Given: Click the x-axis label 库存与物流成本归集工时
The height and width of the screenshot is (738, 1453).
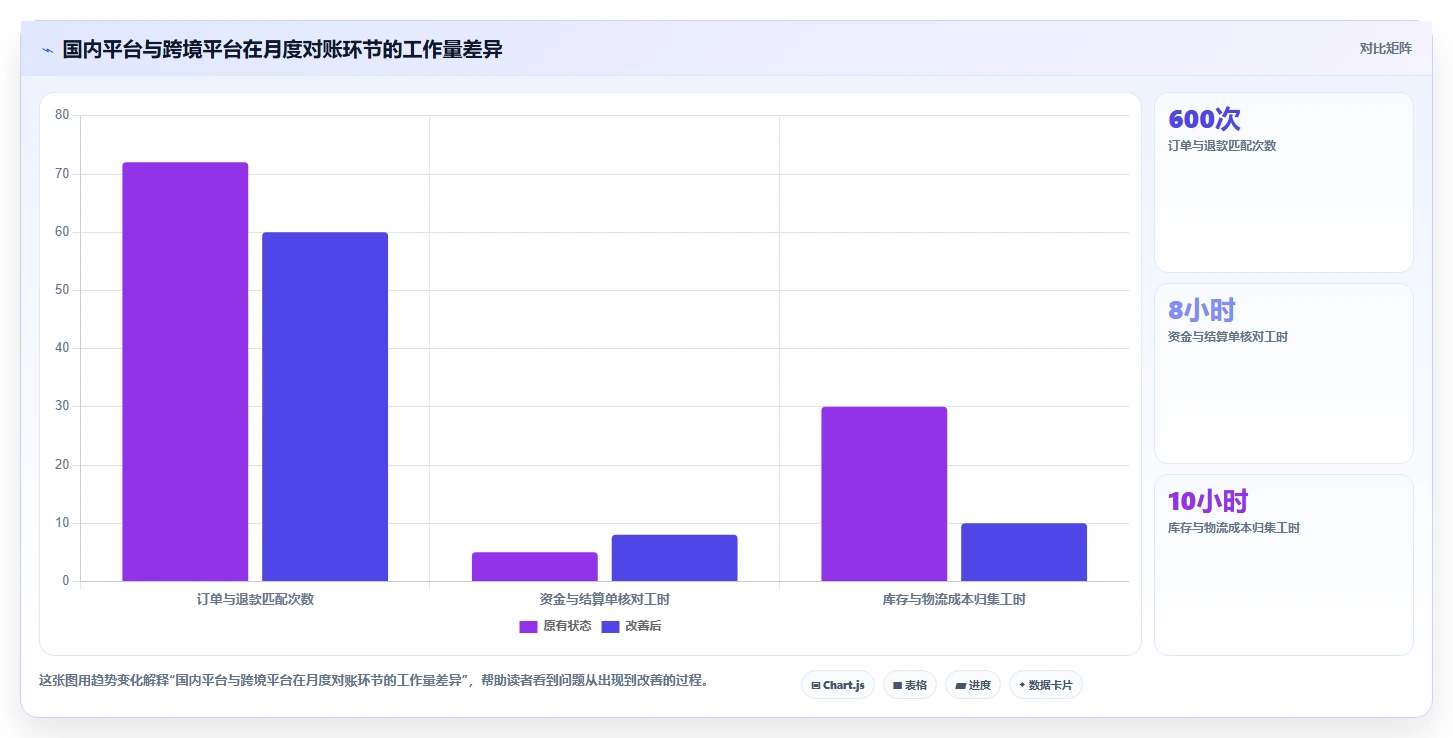Looking at the screenshot, I should click(954, 599).
